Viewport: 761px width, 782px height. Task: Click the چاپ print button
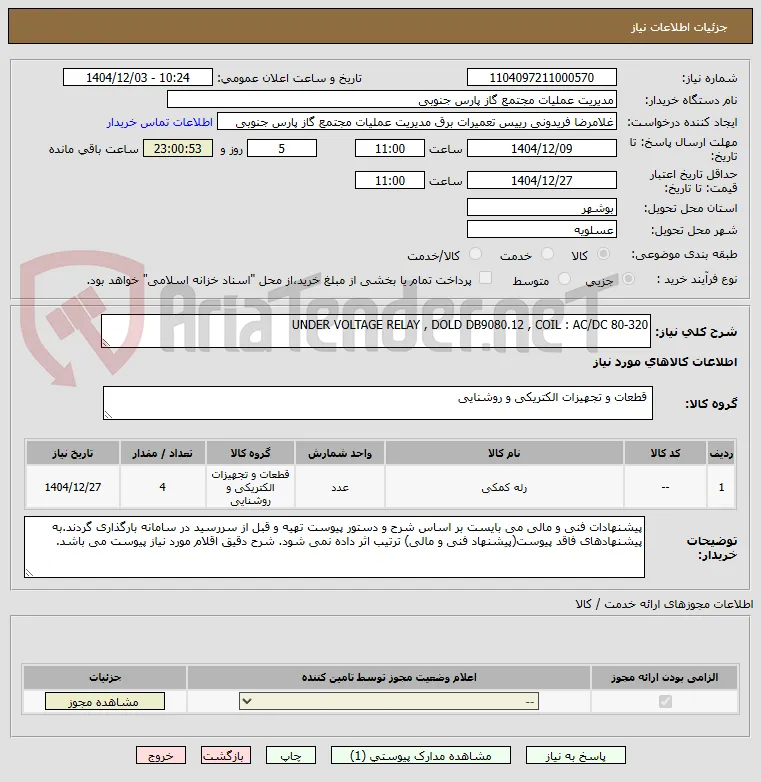(x=291, y=756)
